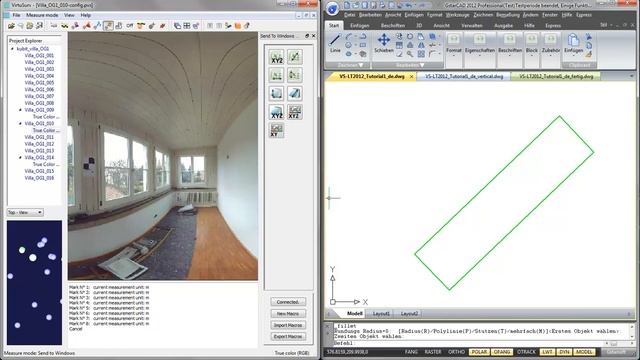
Task: Open the VirtuSurv View menu
Action: click(69, 15)
